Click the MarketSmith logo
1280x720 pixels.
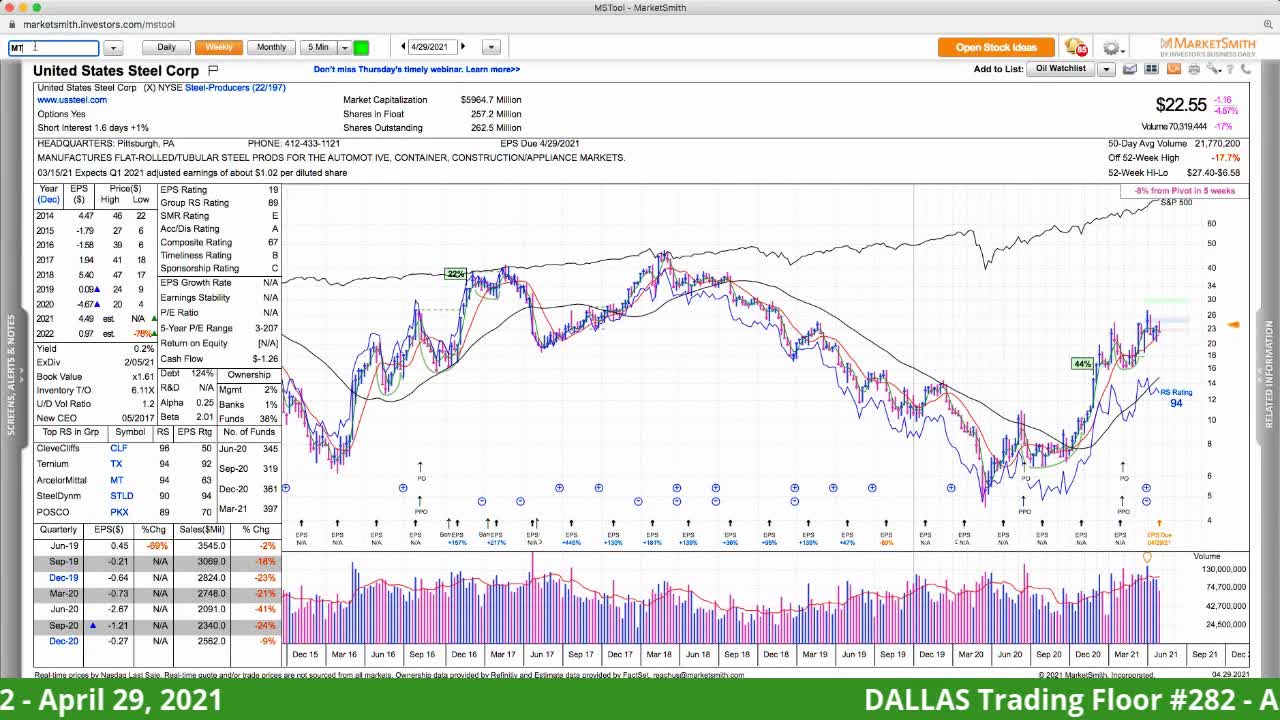[1206, 47]
